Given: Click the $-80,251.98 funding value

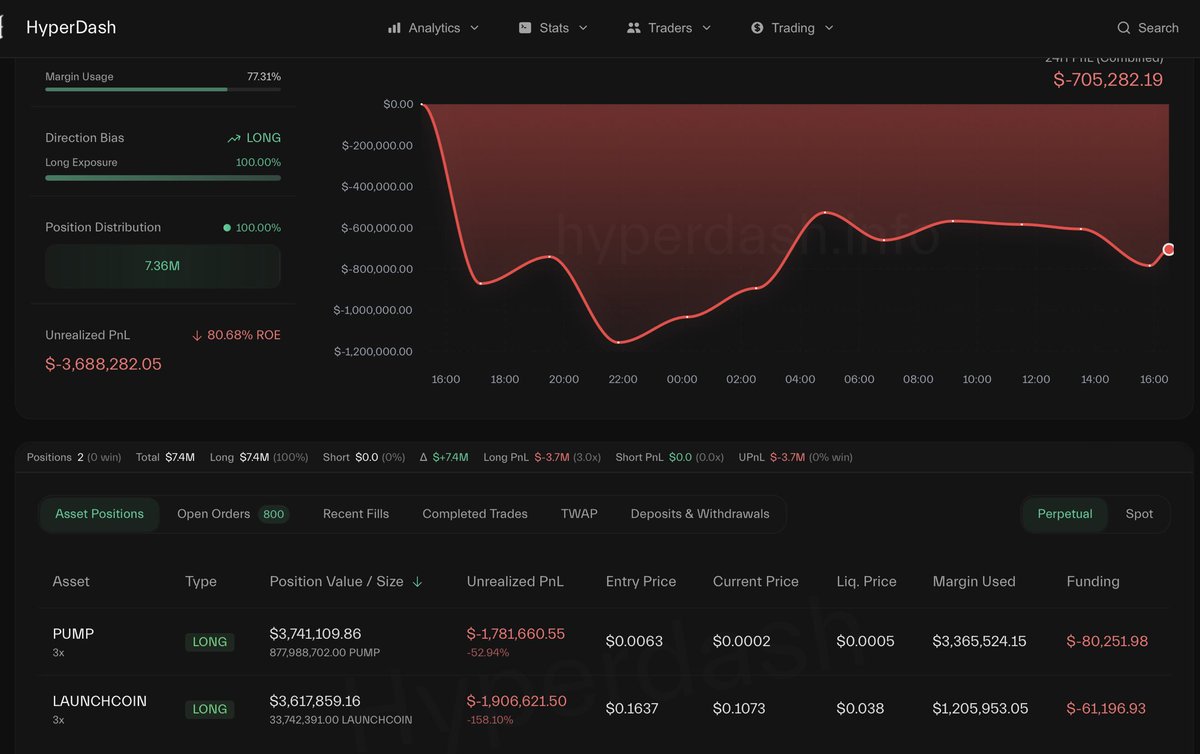Looking at the screenshot, I should click(1107, 641).
